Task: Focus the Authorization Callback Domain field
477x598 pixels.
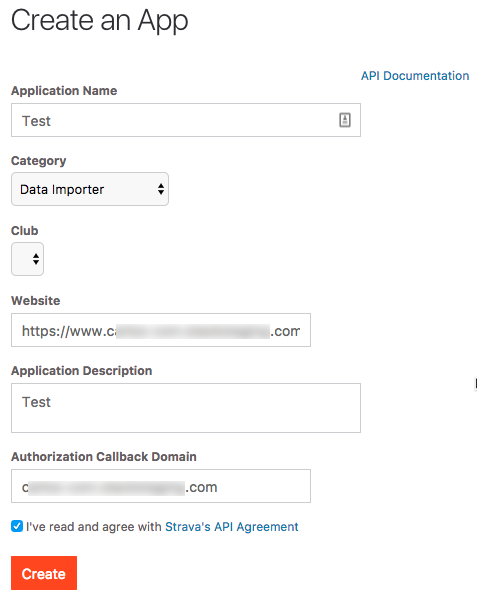Action: click(161, 486)
